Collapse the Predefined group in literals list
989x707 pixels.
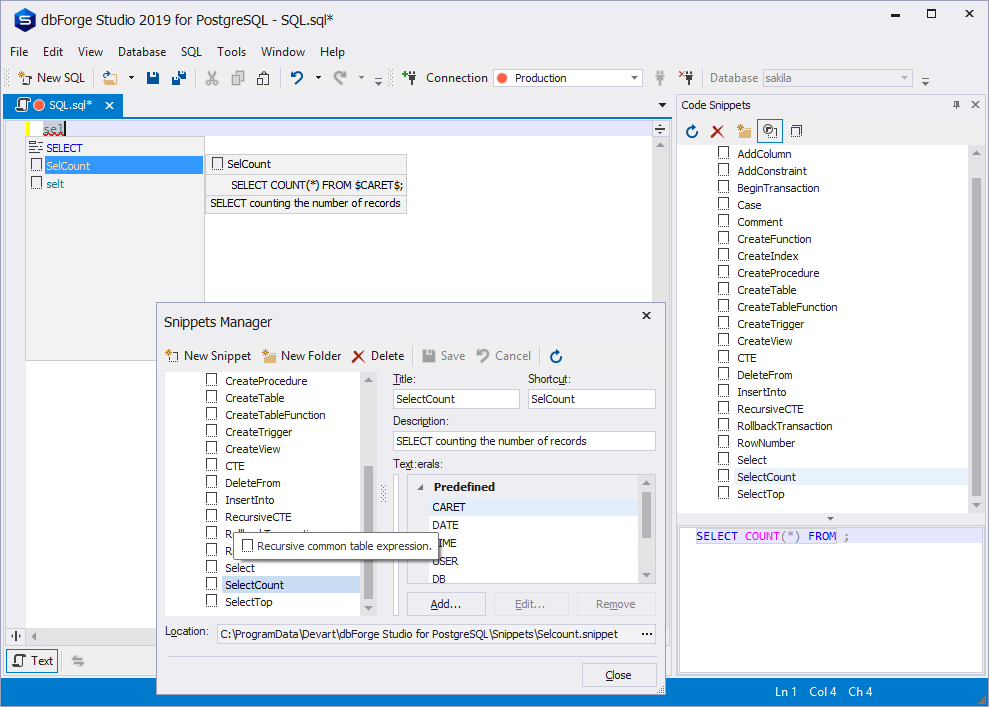pyautogui.click(x=420, y=488)
